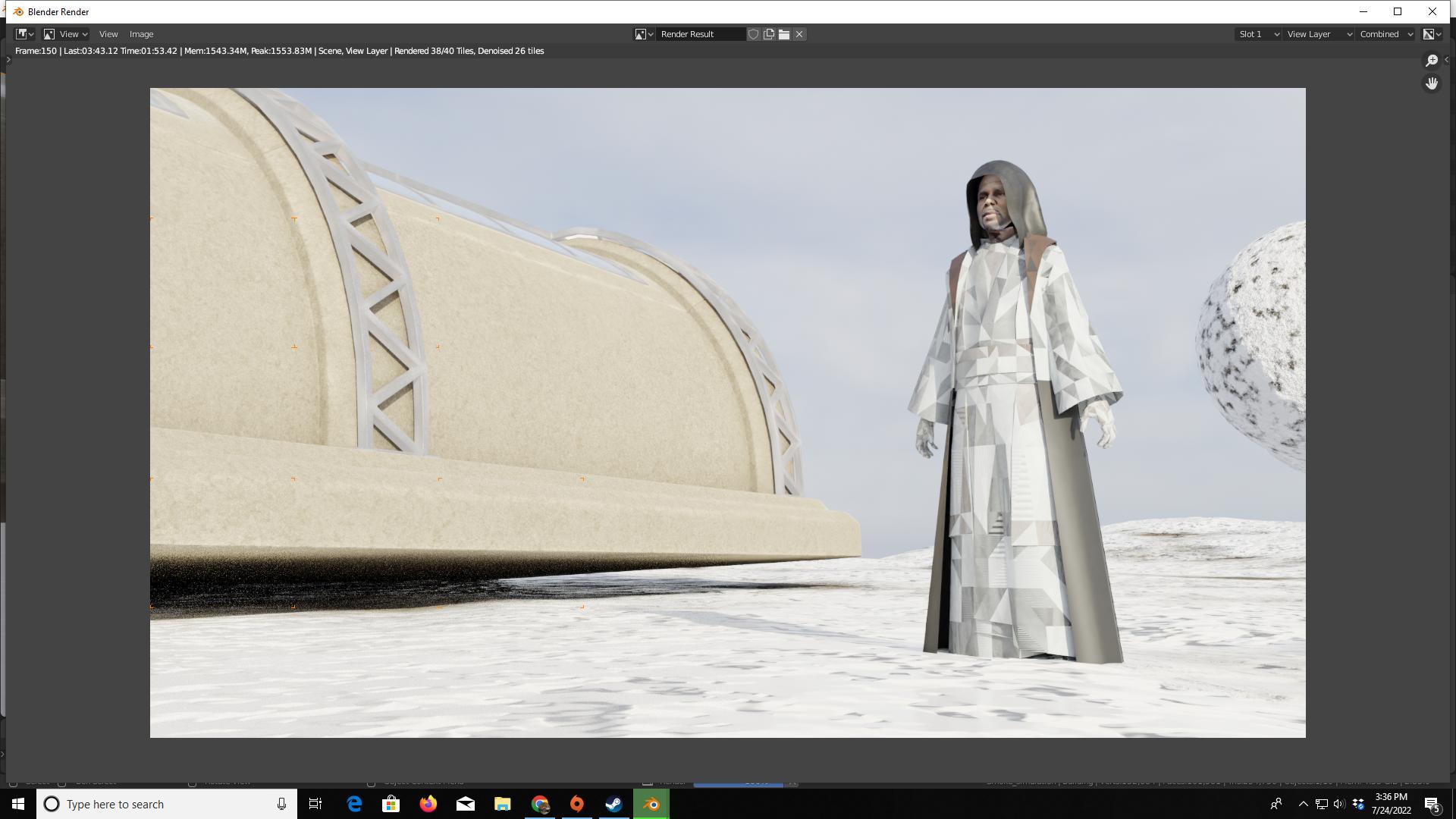Unlink the Render Result image
The height and width of the screenshot is (819, 1456).
(x=799, y=34)
